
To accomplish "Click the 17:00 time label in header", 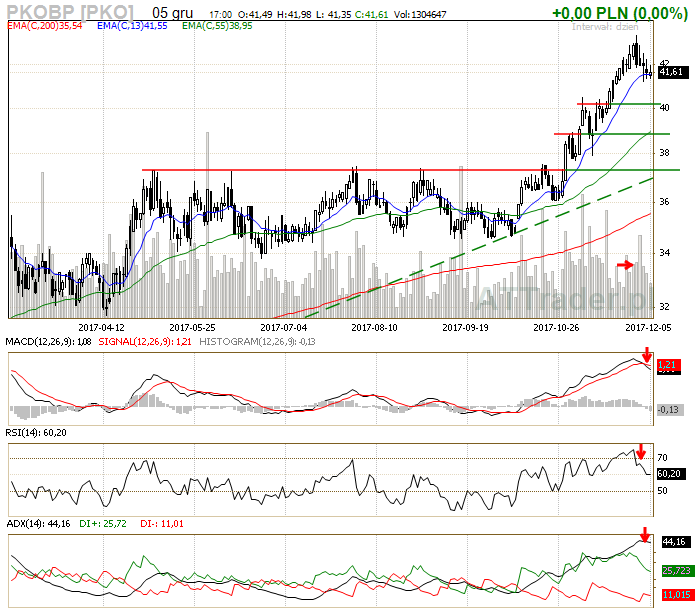I will (x=221, y=15).
